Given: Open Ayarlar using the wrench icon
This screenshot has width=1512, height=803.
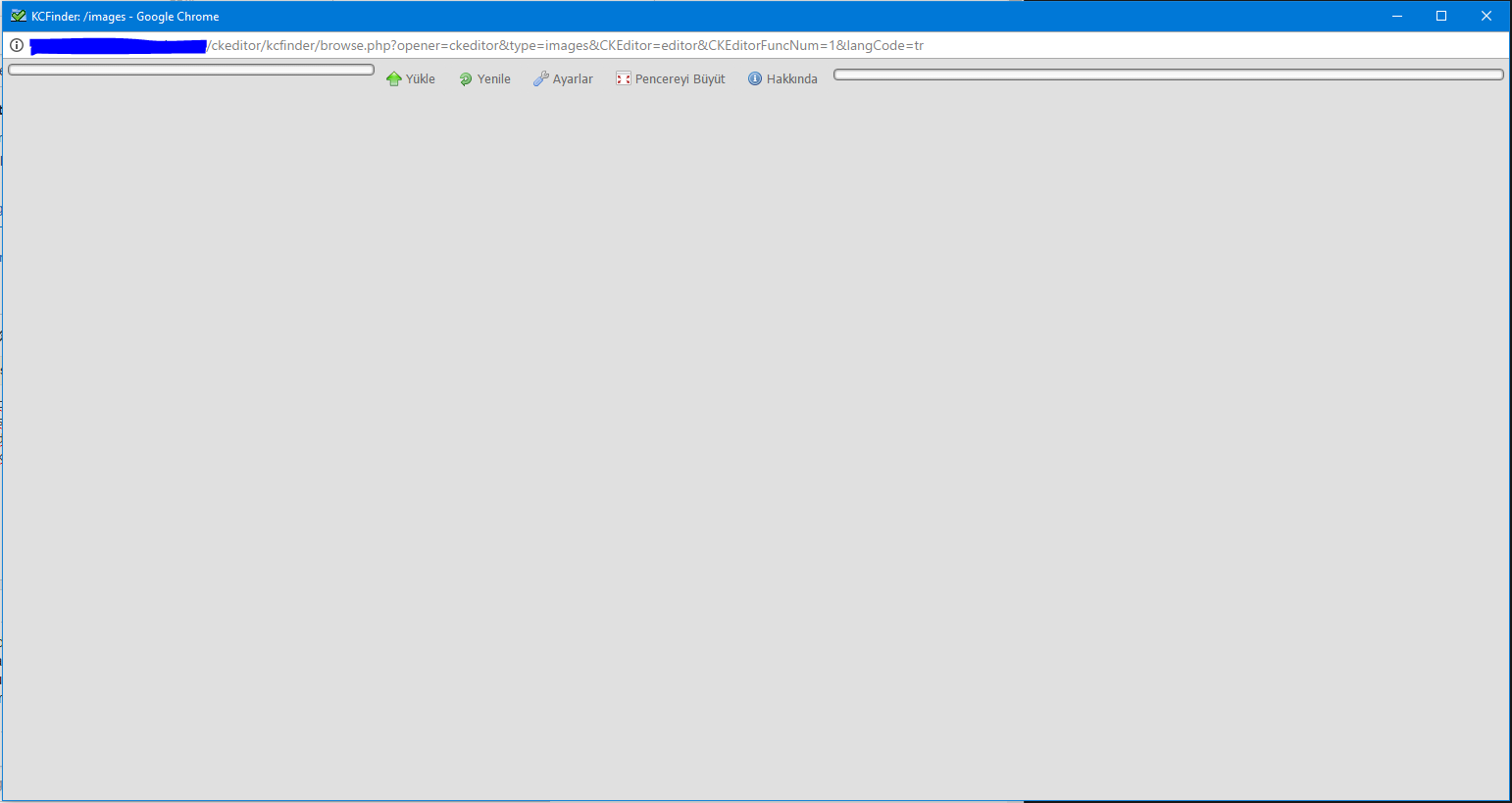Looking at the screenshot, I should click(540, 78).
